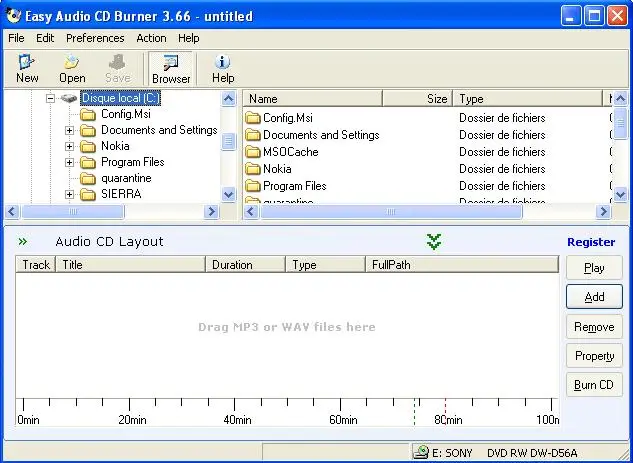Click the Program Files folder icon in file list
The width and height of the screenshot is (633, 463).
[253, 186]
